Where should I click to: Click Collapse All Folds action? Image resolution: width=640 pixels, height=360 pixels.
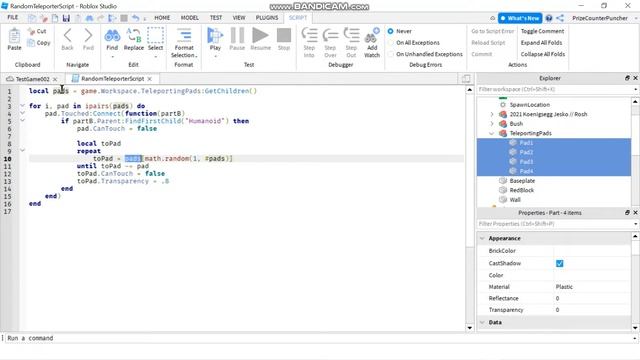click(x=543, y=54)
